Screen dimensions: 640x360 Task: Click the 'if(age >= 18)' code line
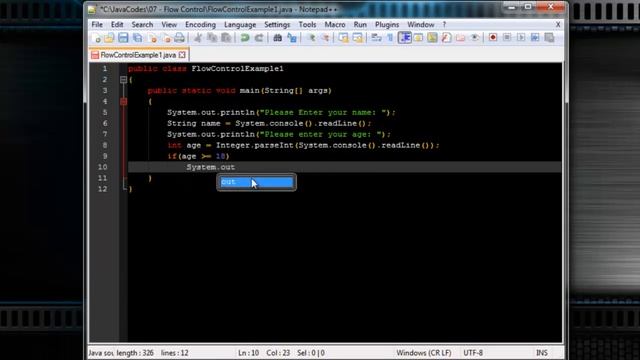(198, 156)
